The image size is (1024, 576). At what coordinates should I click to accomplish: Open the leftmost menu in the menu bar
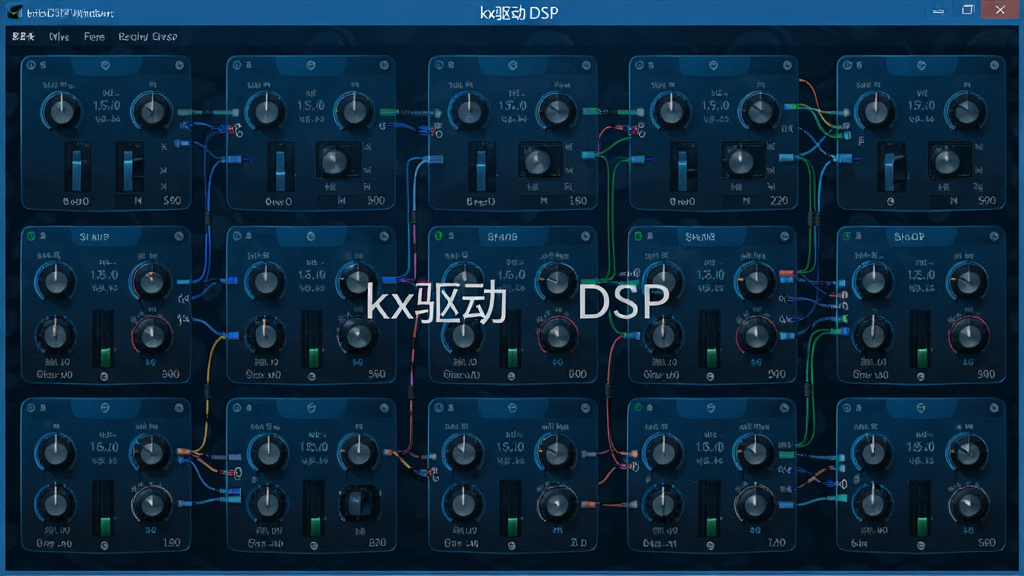[x=23, y=37]
